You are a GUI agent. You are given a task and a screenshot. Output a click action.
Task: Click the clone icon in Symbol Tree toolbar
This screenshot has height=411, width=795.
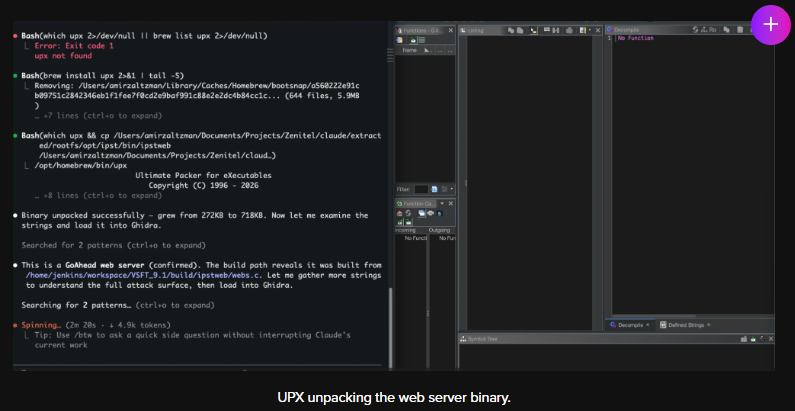point(762,339)
